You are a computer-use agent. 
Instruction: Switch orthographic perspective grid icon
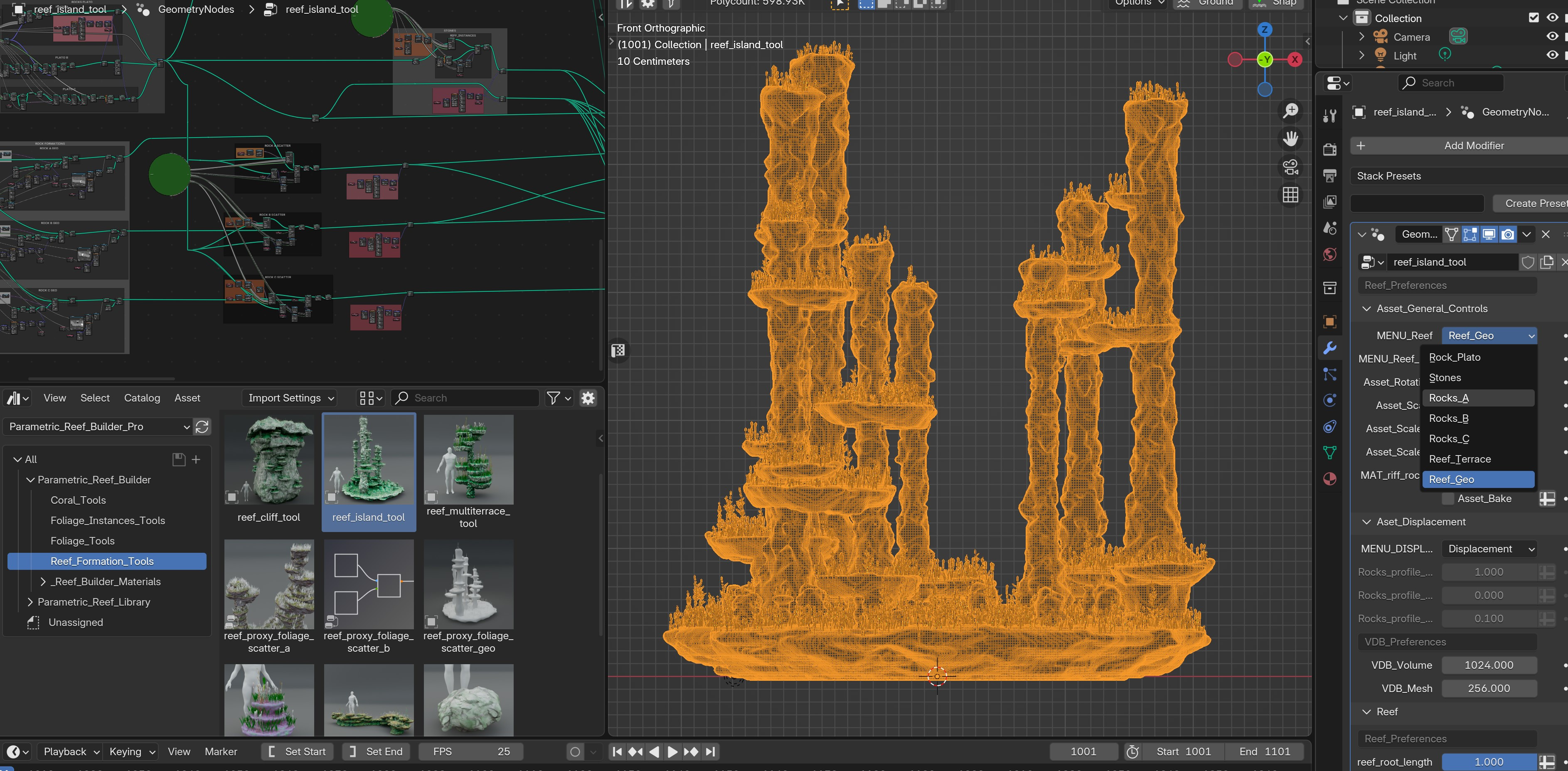coord(1290,195)
